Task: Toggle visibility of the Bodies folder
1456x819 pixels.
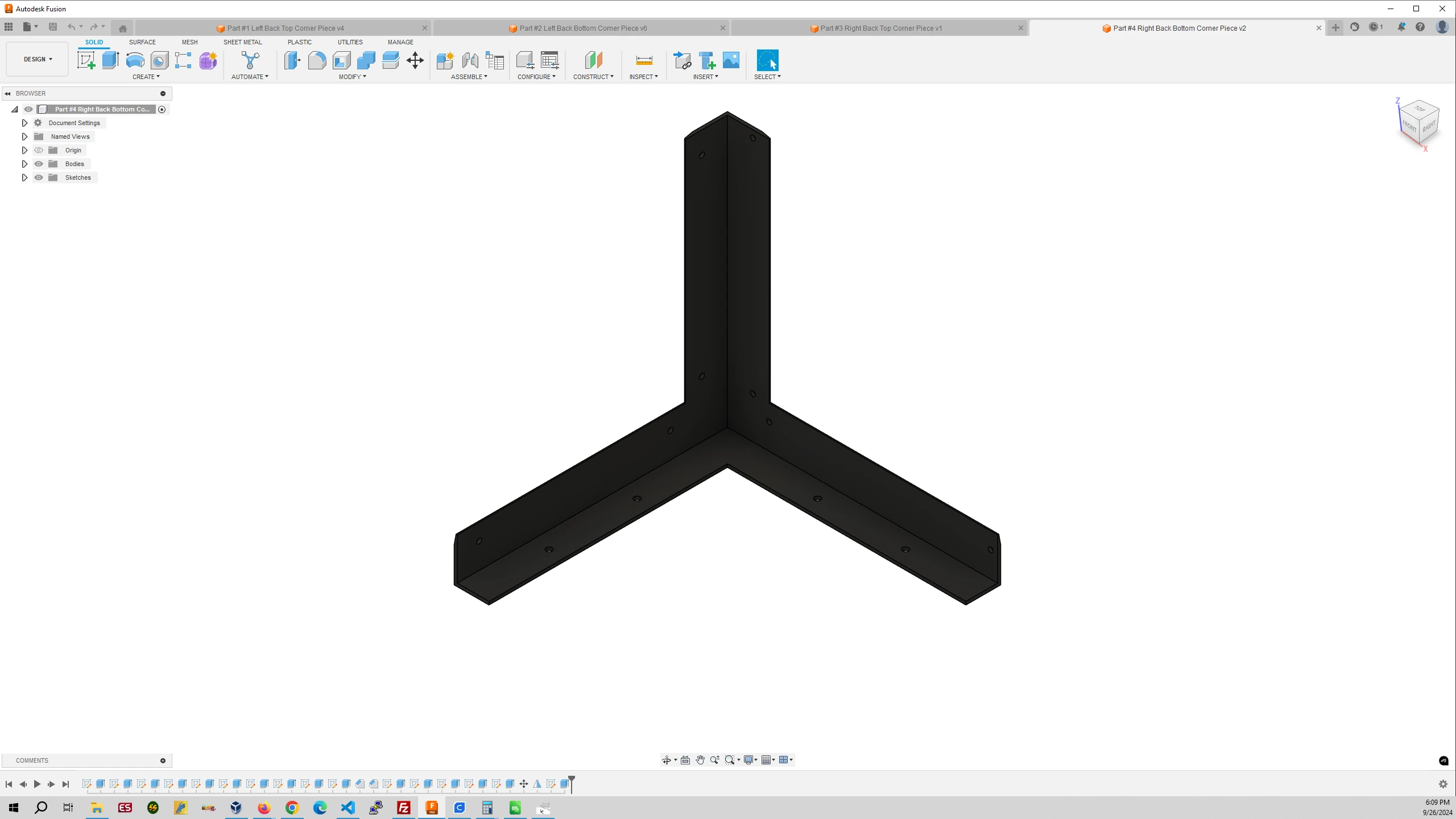Action: [39, 164]
